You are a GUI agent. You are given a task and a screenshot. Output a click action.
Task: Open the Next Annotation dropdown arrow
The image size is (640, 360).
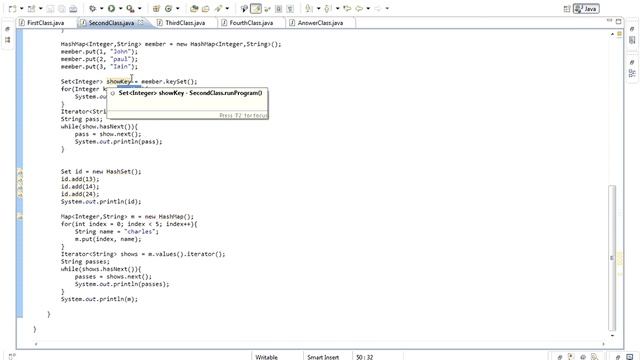pyautogui.click(x=318, y=9)
